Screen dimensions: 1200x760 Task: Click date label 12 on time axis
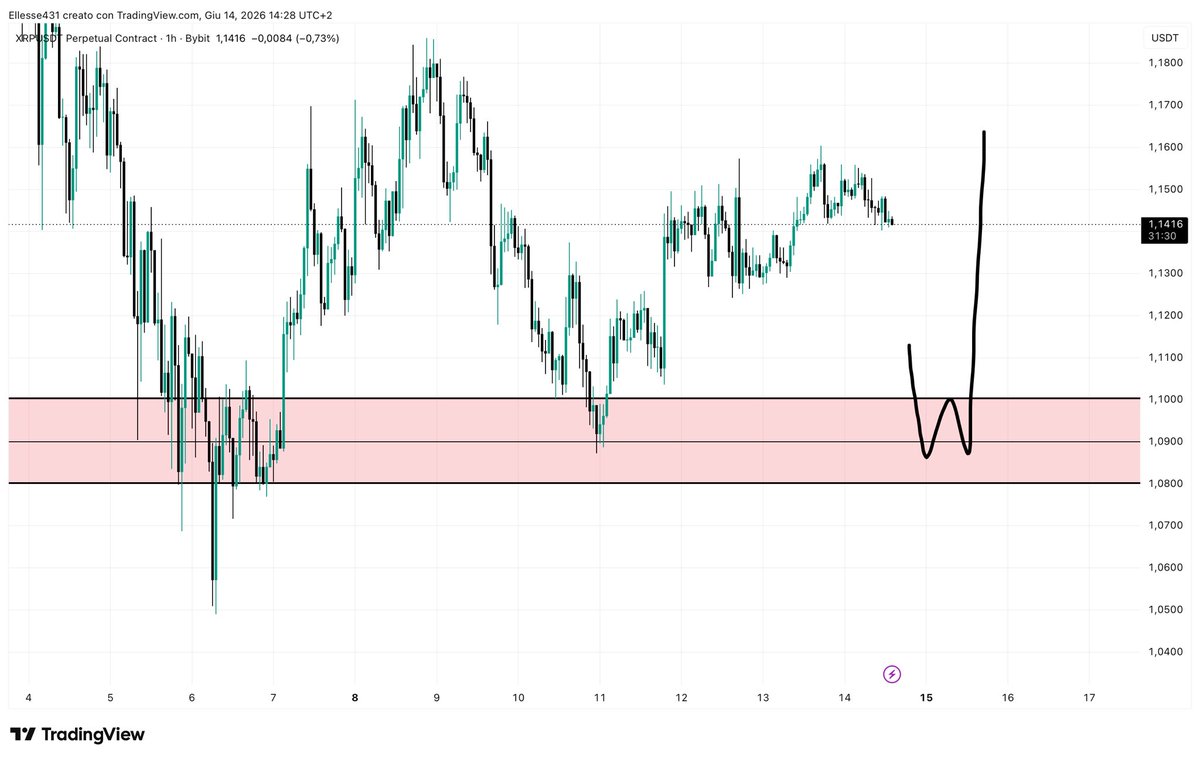(681, 698)
